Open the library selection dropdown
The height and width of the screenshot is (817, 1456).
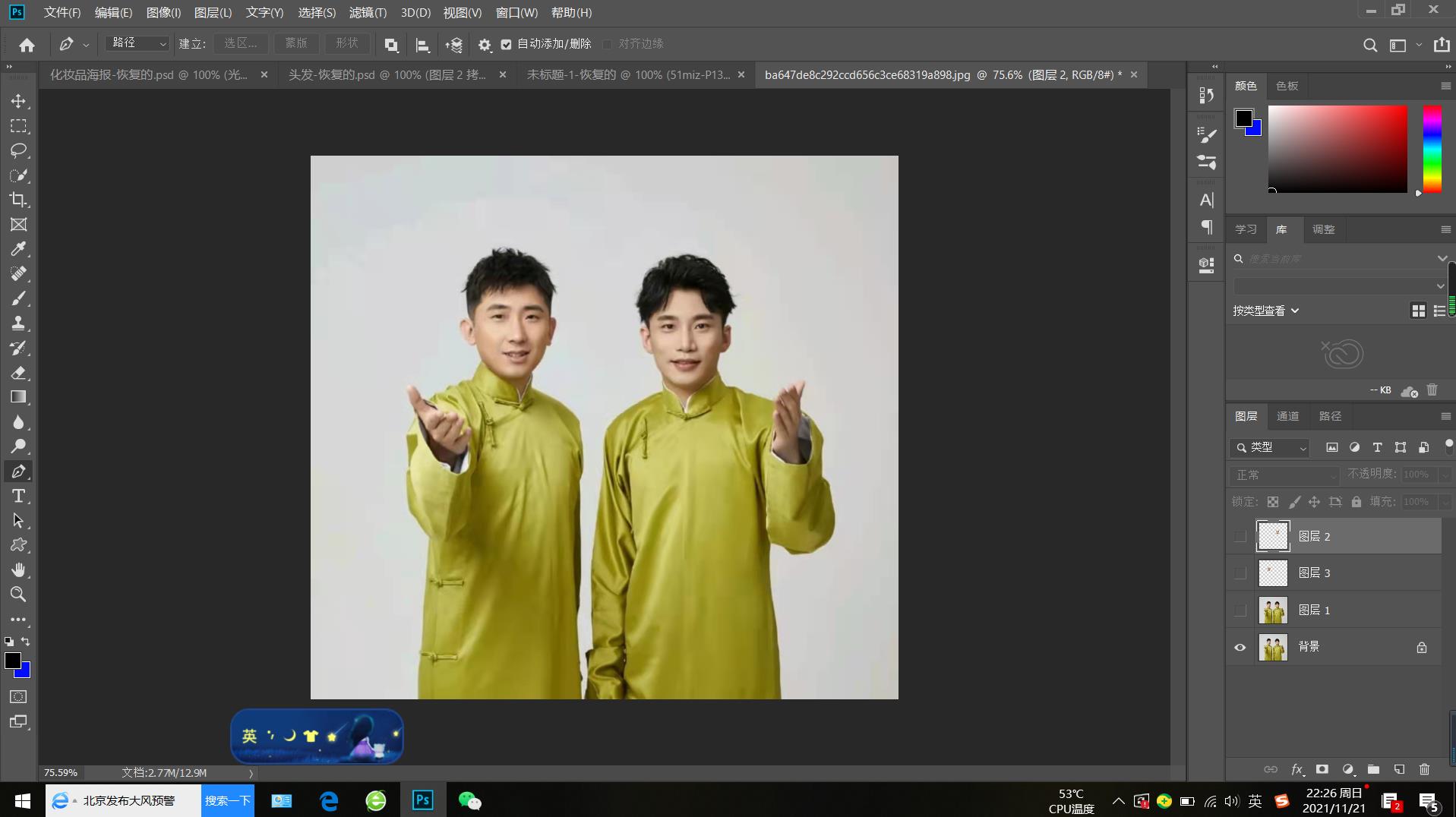[1340, 286]
